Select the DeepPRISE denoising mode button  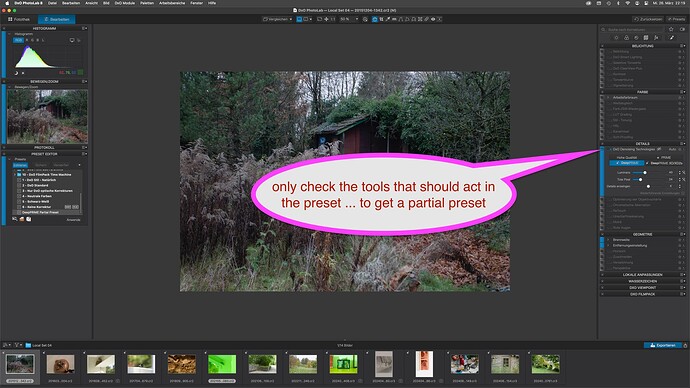[x=627, y=163]
